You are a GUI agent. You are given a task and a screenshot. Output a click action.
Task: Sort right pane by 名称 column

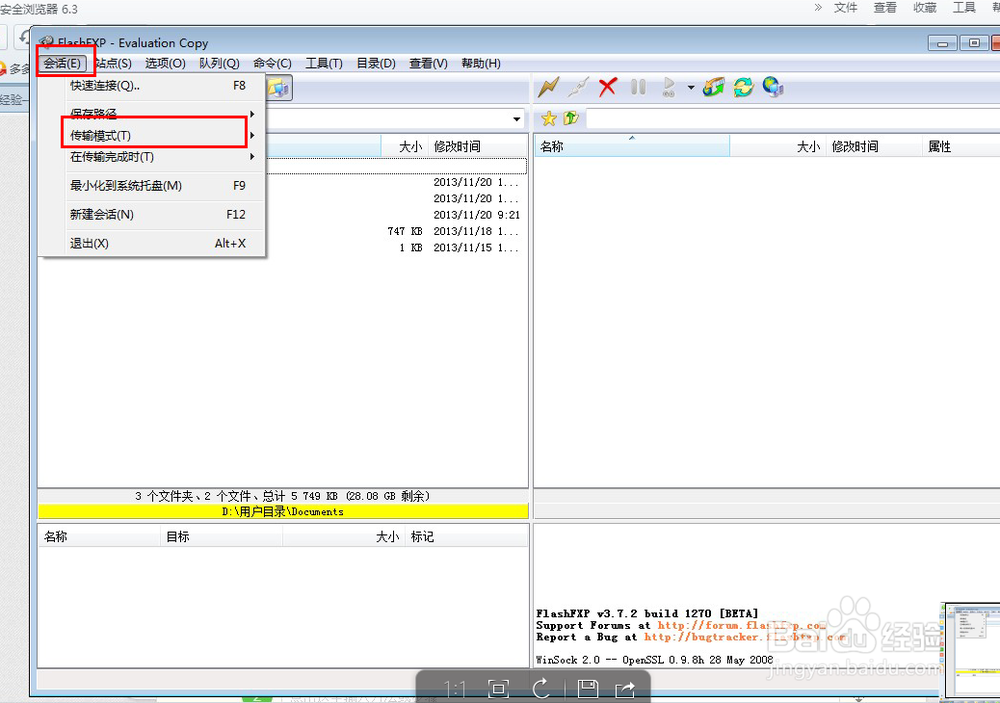[x=631, y=146]
